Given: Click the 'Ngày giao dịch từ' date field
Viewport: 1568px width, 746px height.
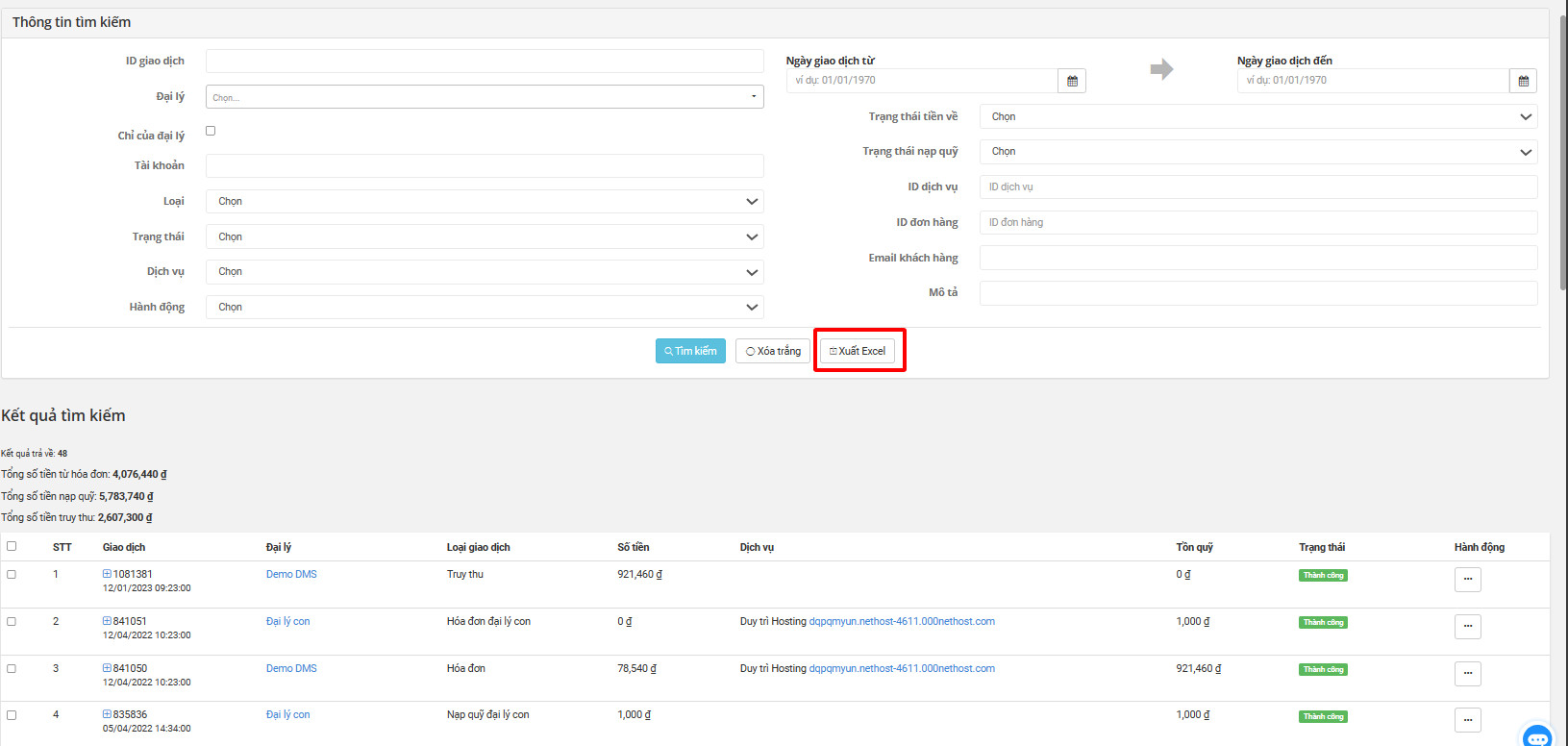Looking at the screenshot, I should point(922,81).
